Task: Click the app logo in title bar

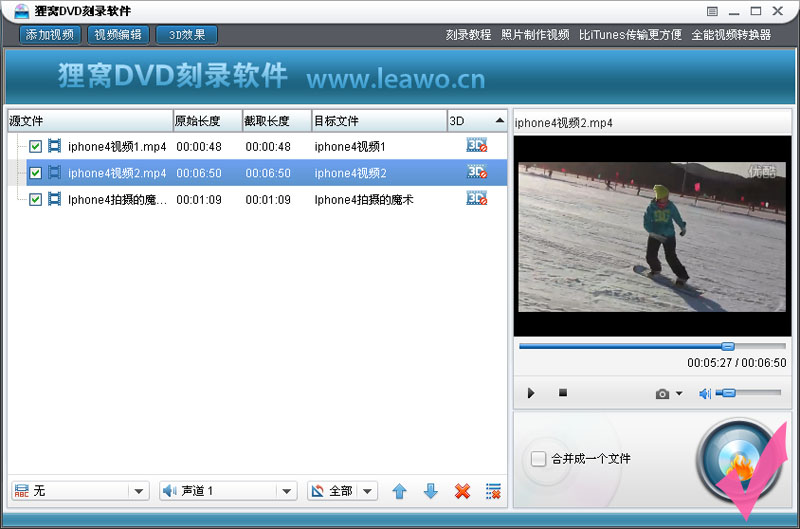Action: (x=22, y=11)
